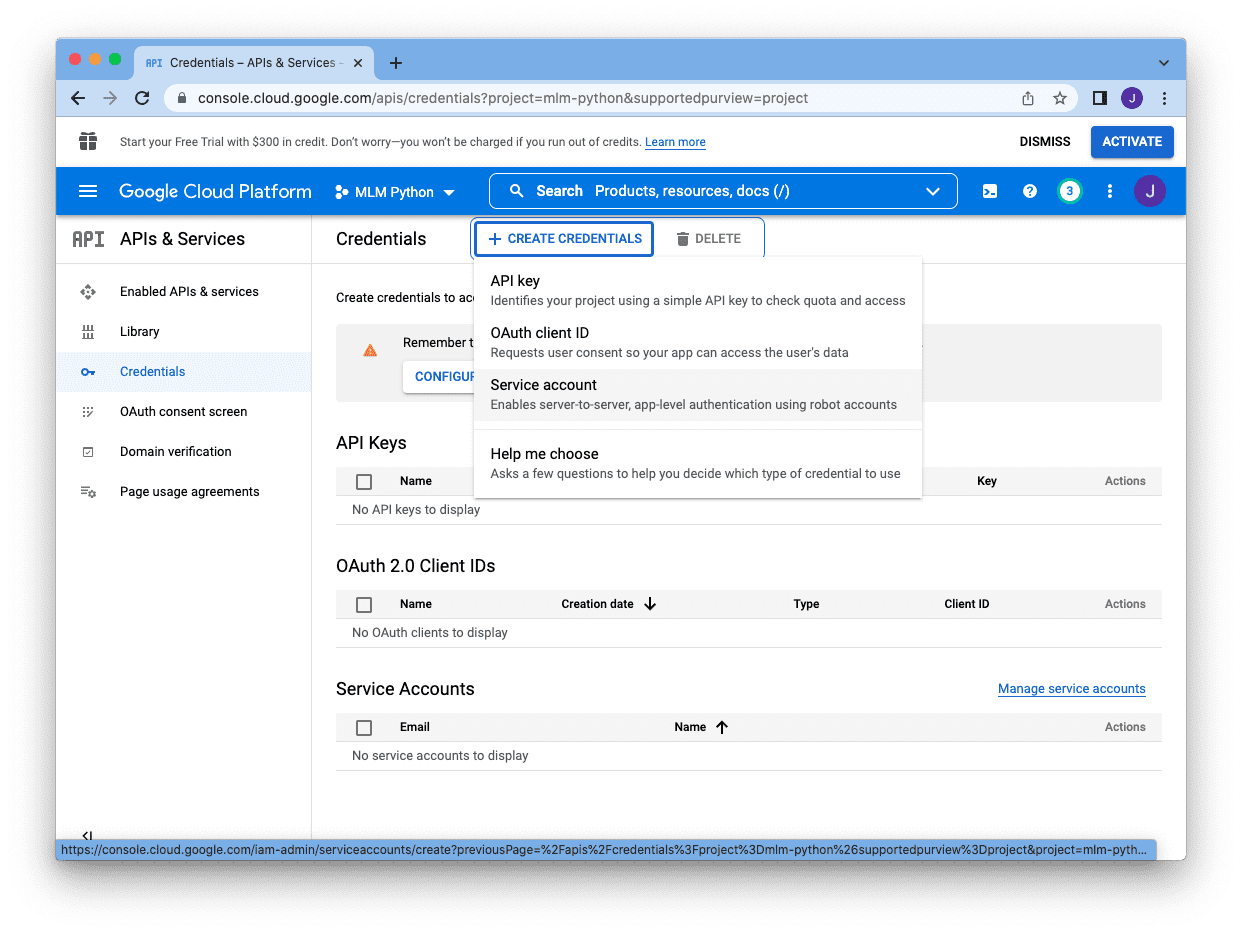Select the Credentials browser tab
The height and width of the screenshot is (934, 1242).
pos(255,62)
